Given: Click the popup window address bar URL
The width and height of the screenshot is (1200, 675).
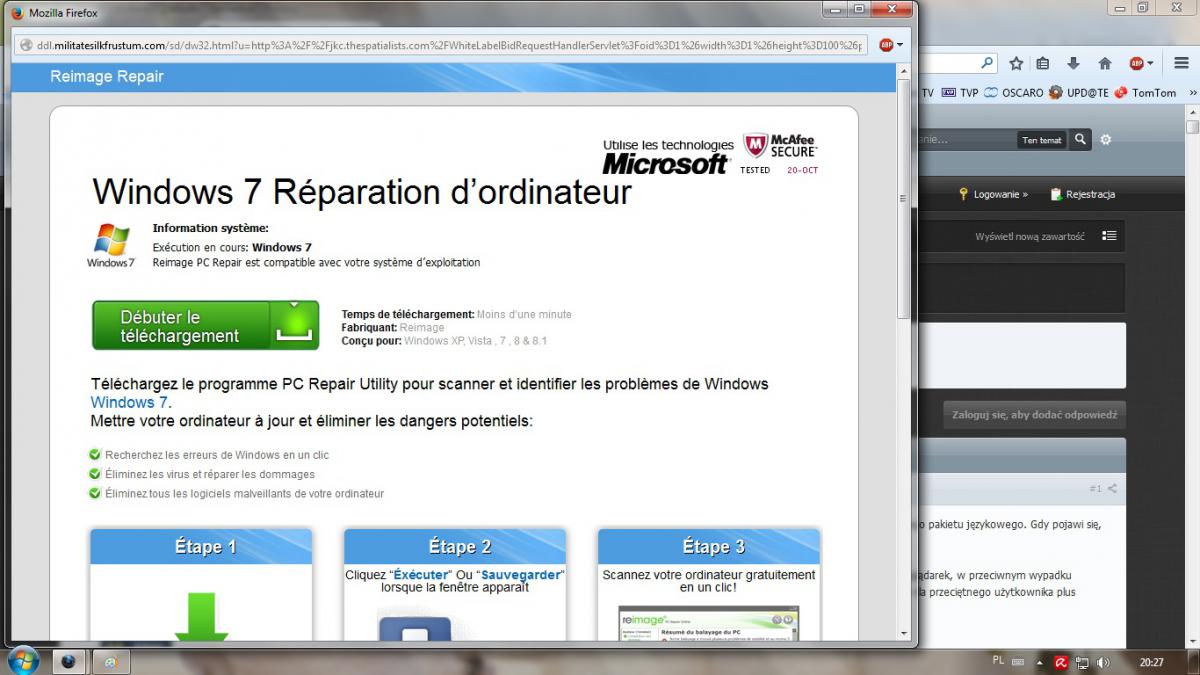Looking at the screenshot, I should point(450,45).
